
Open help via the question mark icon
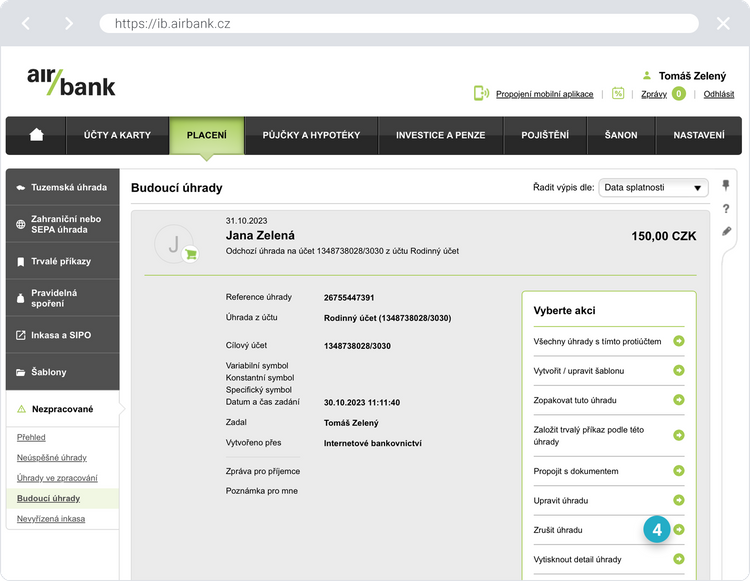pos(726,208)
